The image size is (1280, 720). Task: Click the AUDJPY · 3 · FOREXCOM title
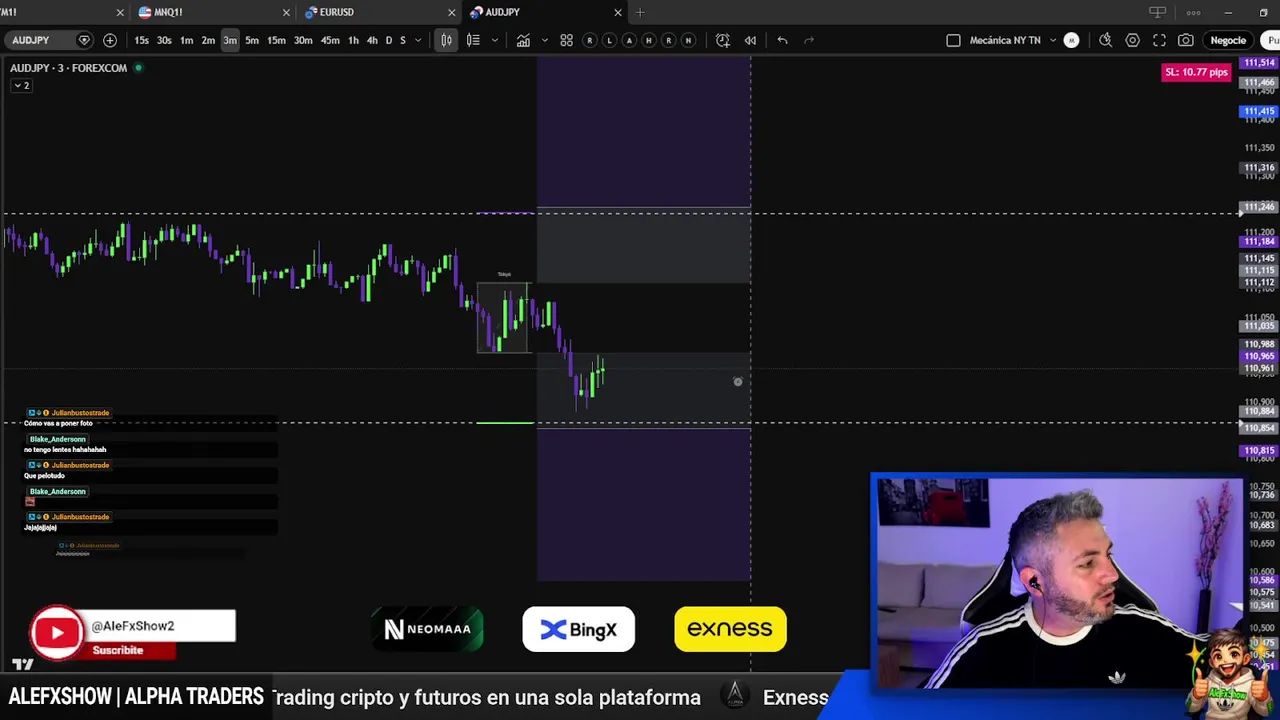69,68
